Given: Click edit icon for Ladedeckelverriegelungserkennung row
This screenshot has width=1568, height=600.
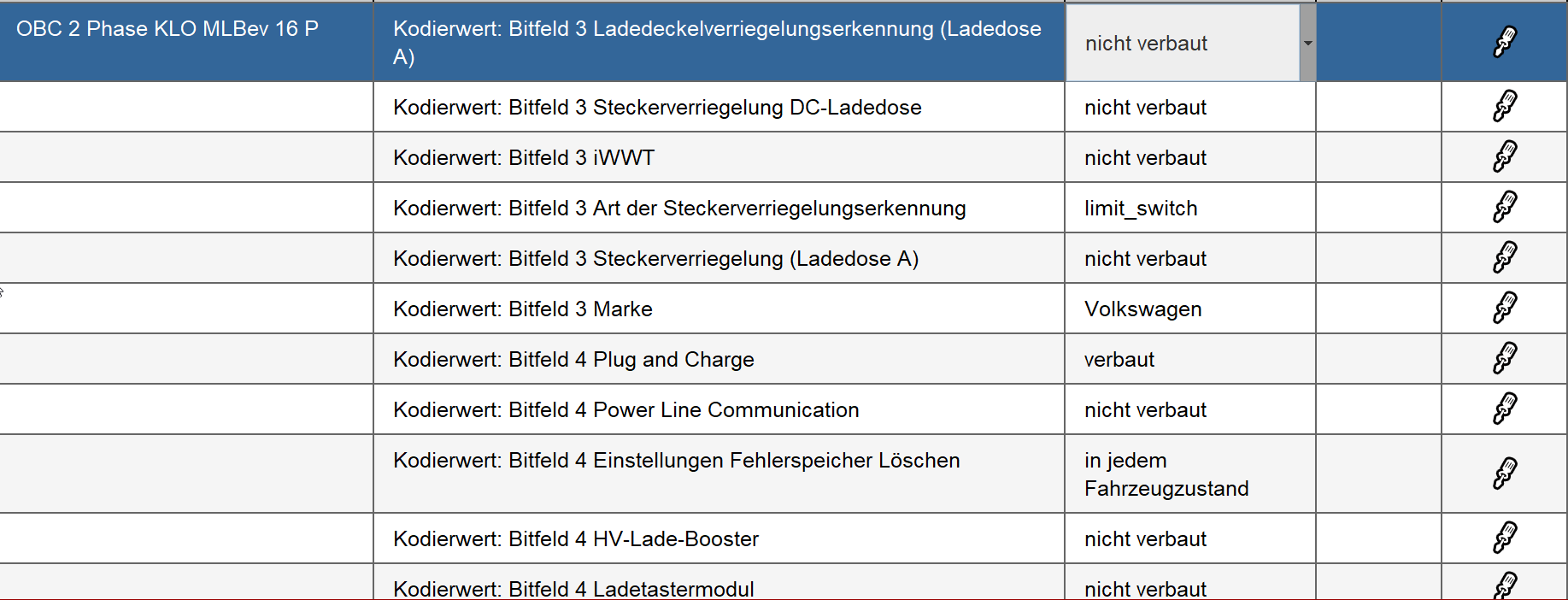Looking at the screenshot, I should click(x=1505, y=41).
